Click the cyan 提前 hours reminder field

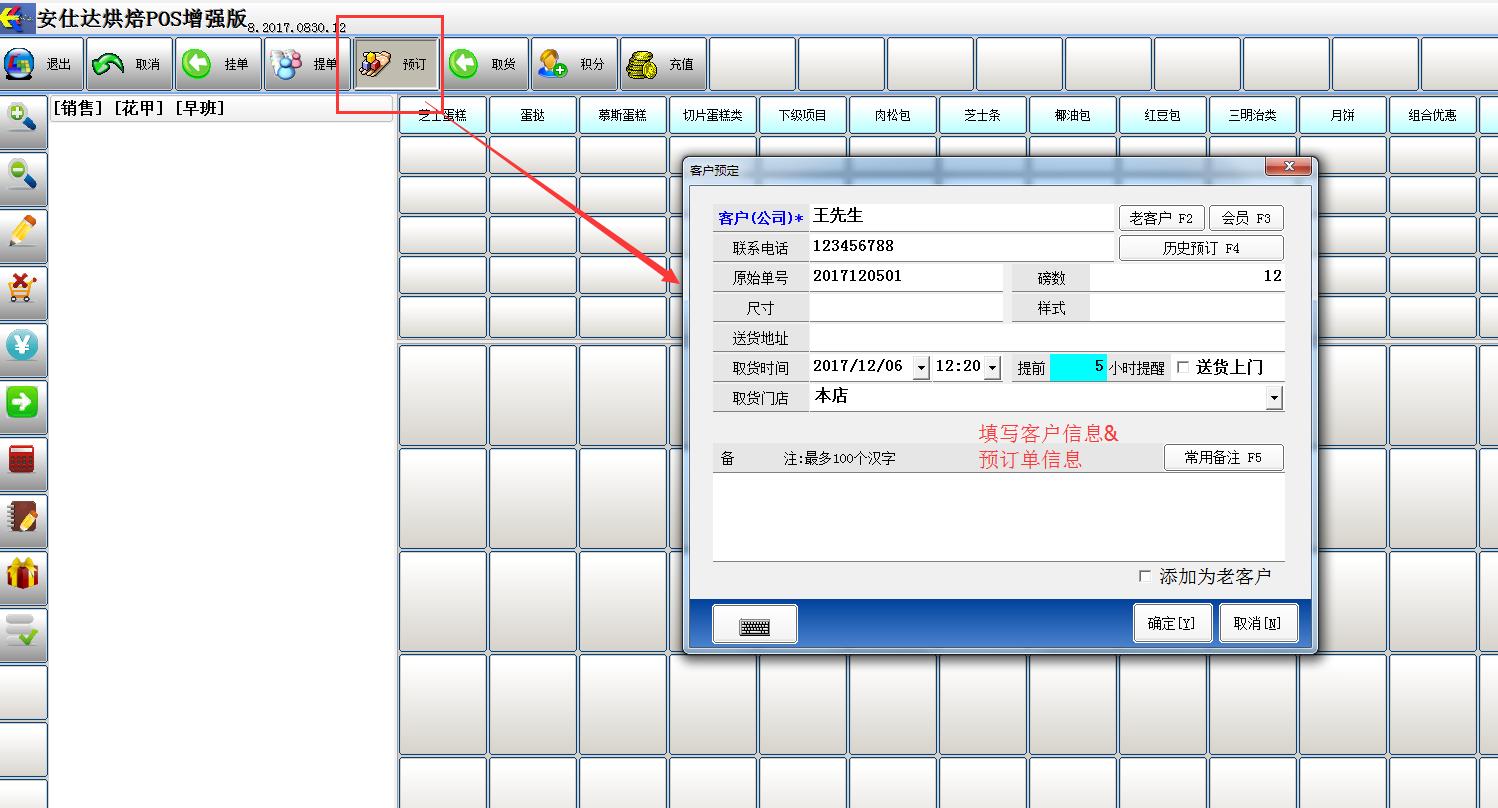(1078, 368)
